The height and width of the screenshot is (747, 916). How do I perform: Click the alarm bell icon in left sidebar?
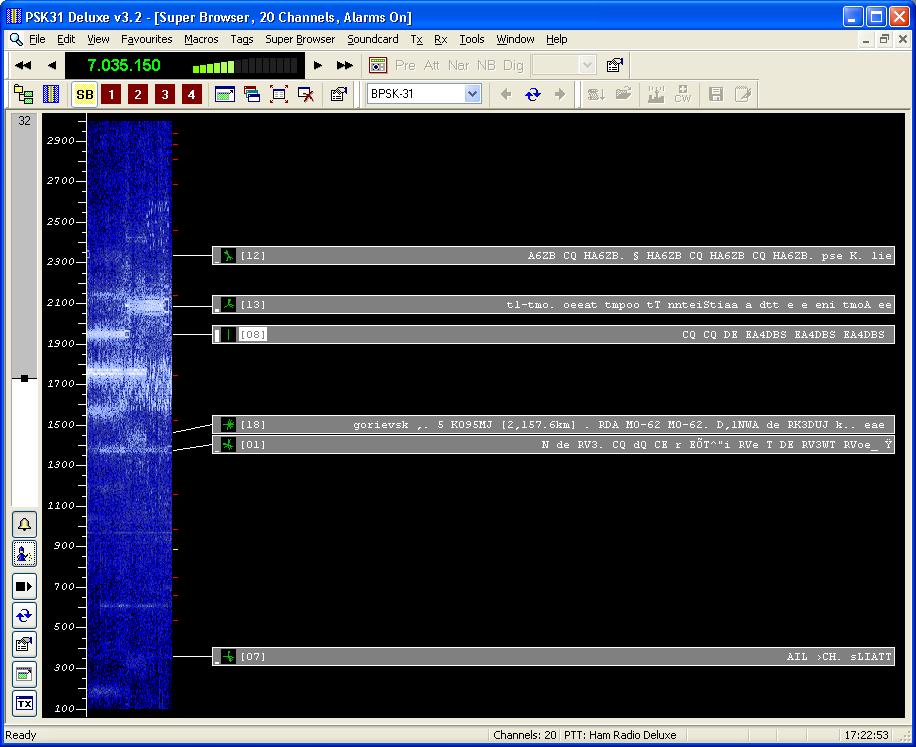tap(24, 524)
